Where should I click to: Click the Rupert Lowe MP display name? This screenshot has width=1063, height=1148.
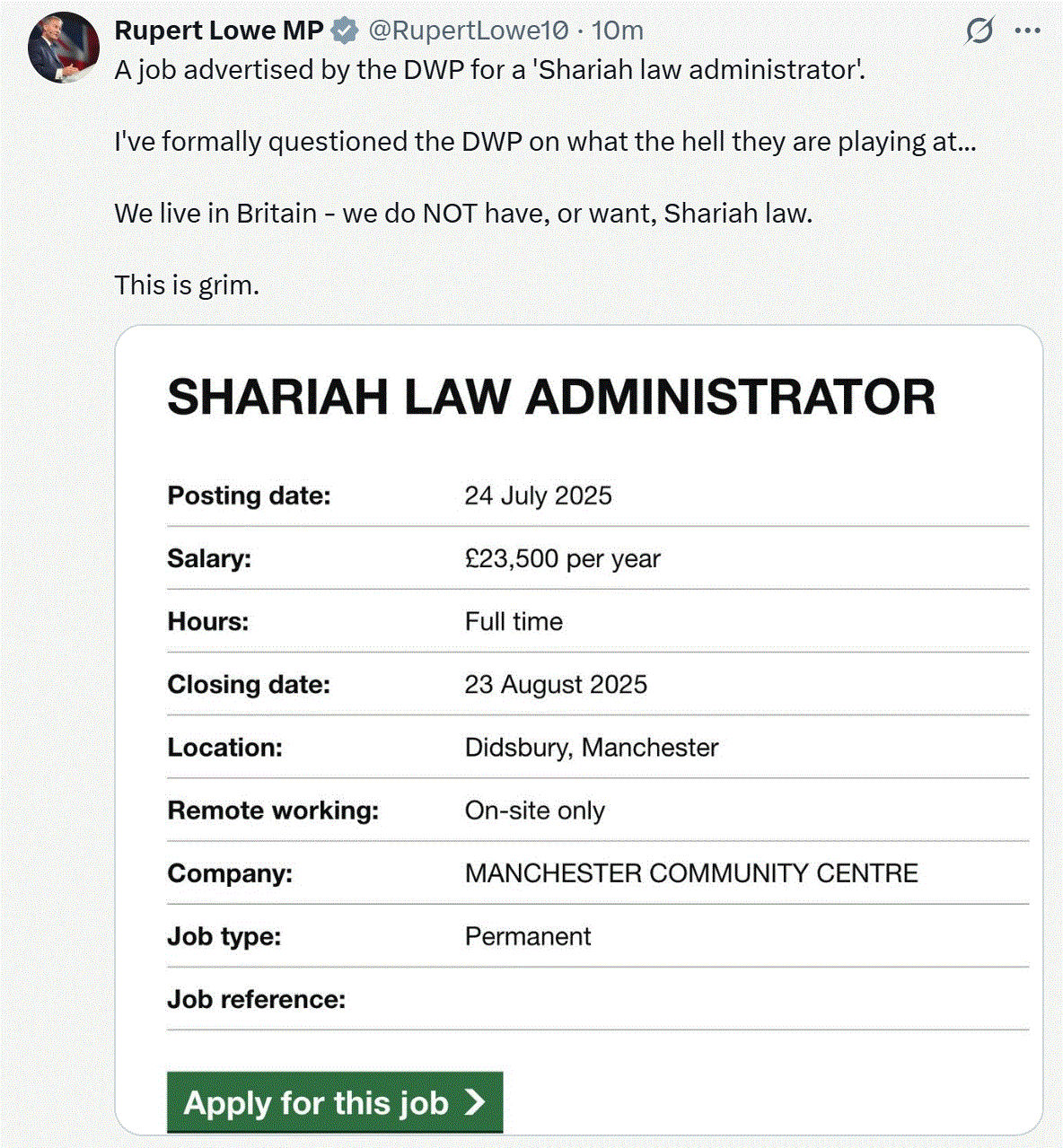[218, 31]
